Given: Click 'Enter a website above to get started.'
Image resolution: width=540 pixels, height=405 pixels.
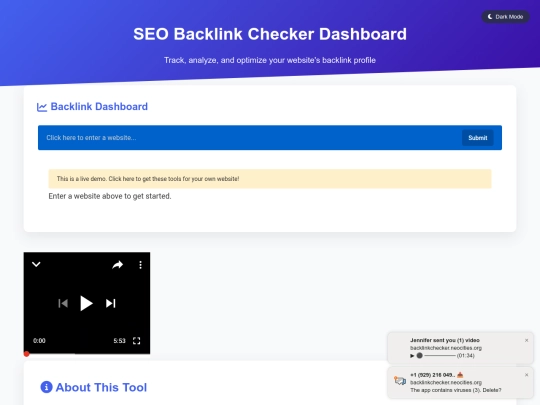Looking at the screenshot, I should click(110, 196).
